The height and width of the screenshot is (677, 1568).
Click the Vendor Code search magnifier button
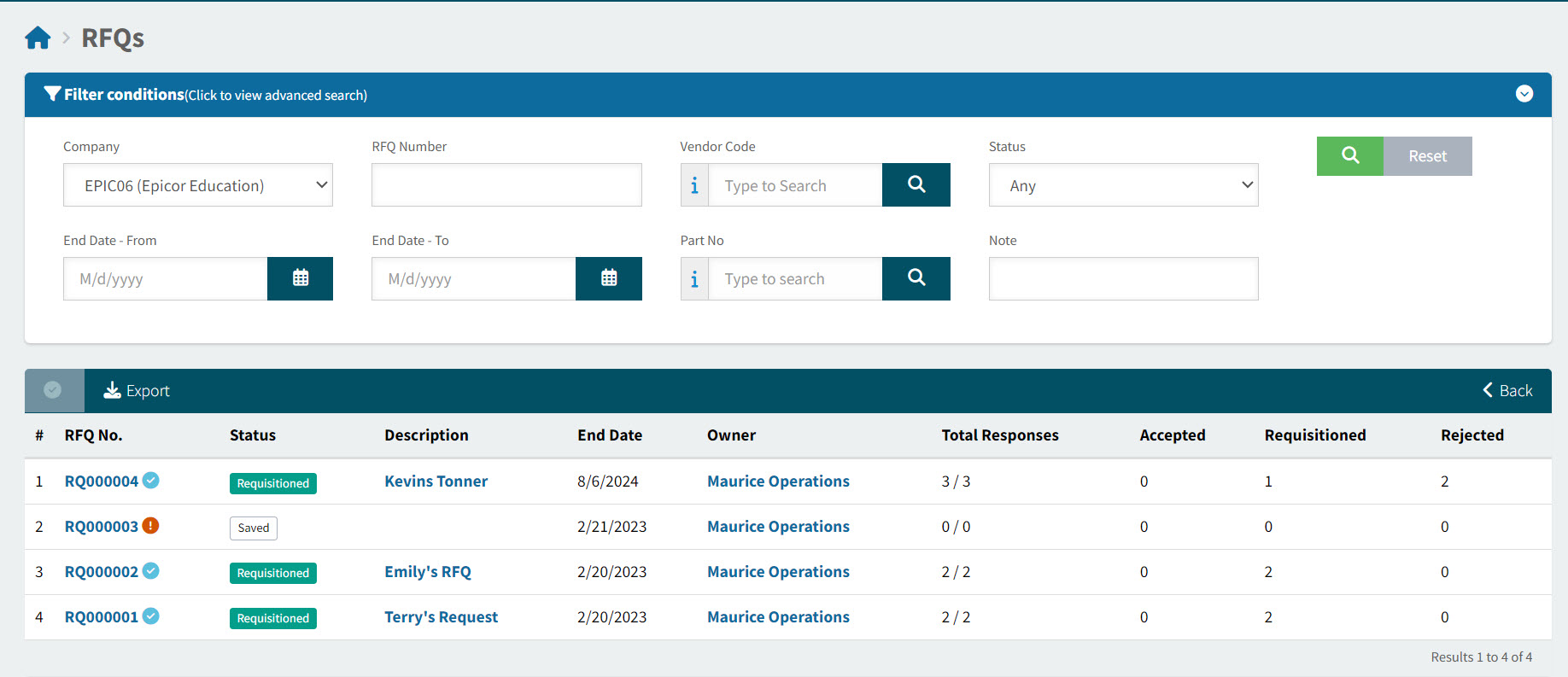(916, 184)
